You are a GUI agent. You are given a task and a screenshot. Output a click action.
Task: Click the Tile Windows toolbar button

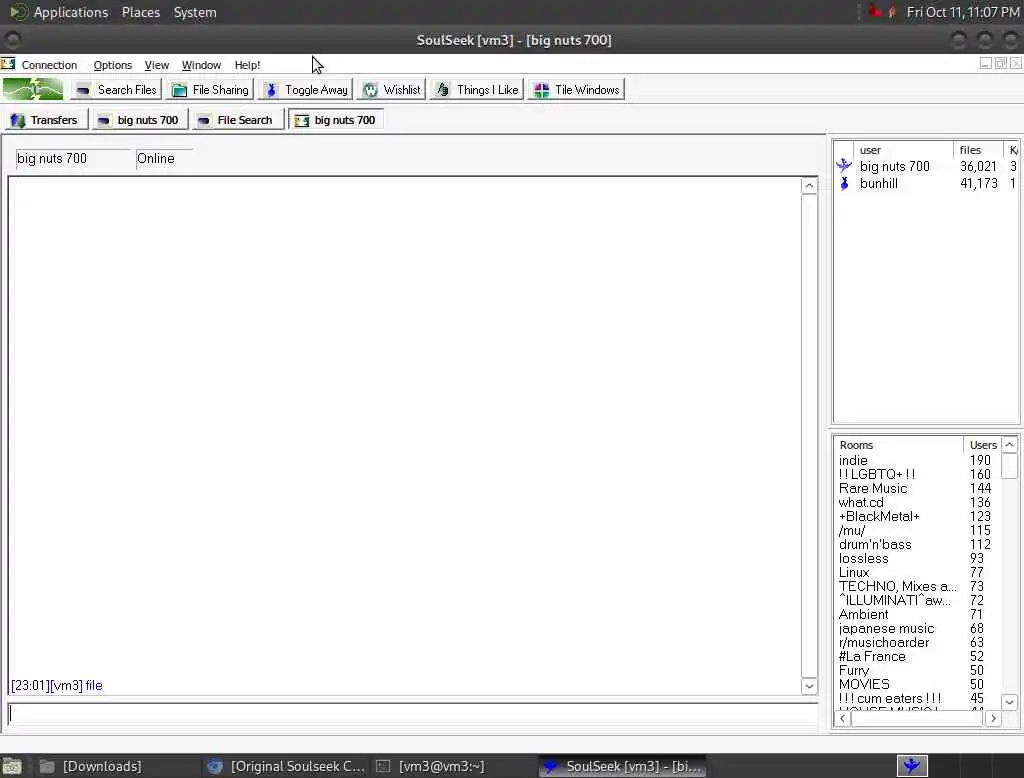pyautogui.click(x=577, y=89)
